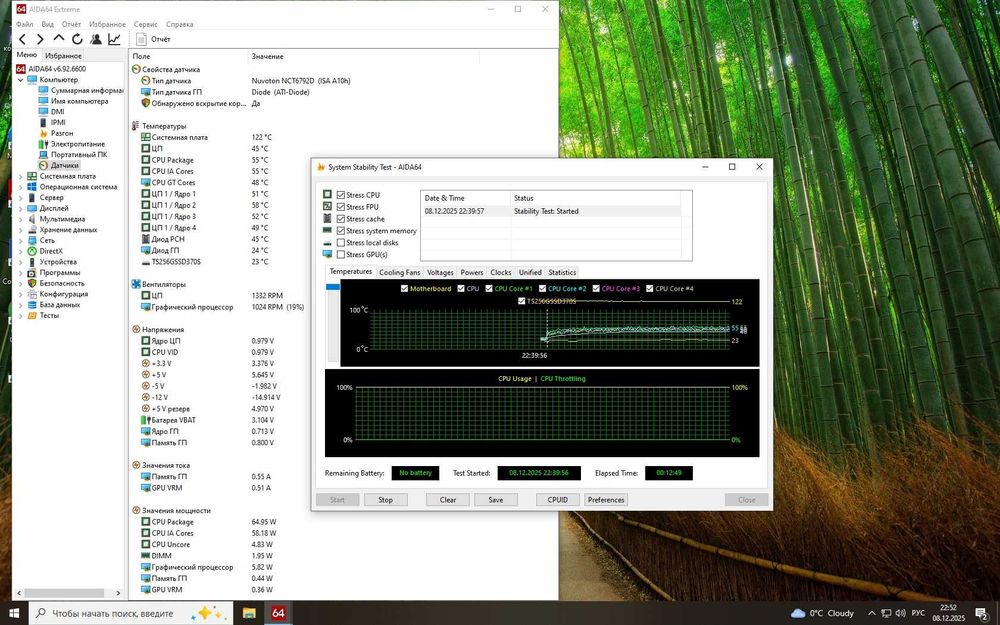Open Preferences in Stability Test
The height and width of the screenshot is (625, 1000).
(x=606, y=500)
